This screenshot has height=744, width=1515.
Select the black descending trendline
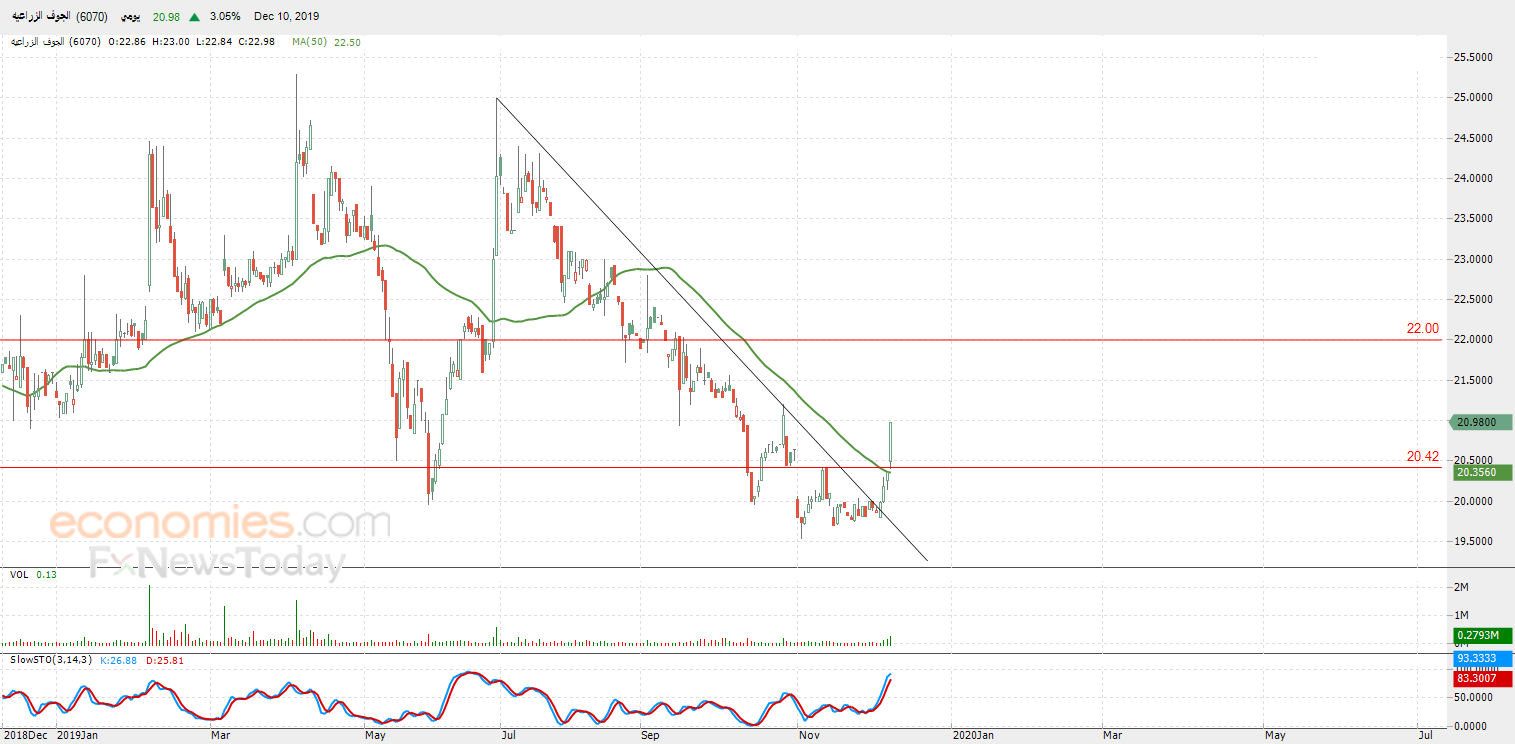(712, 329)
